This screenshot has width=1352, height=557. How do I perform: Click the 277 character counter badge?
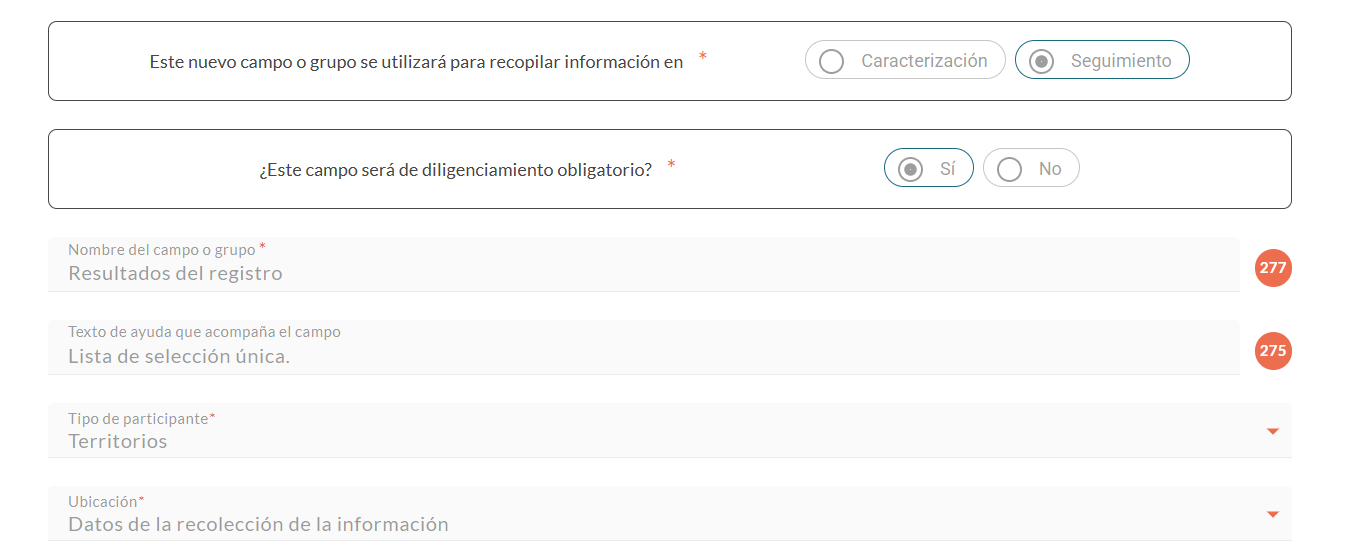coord(1273,268)
